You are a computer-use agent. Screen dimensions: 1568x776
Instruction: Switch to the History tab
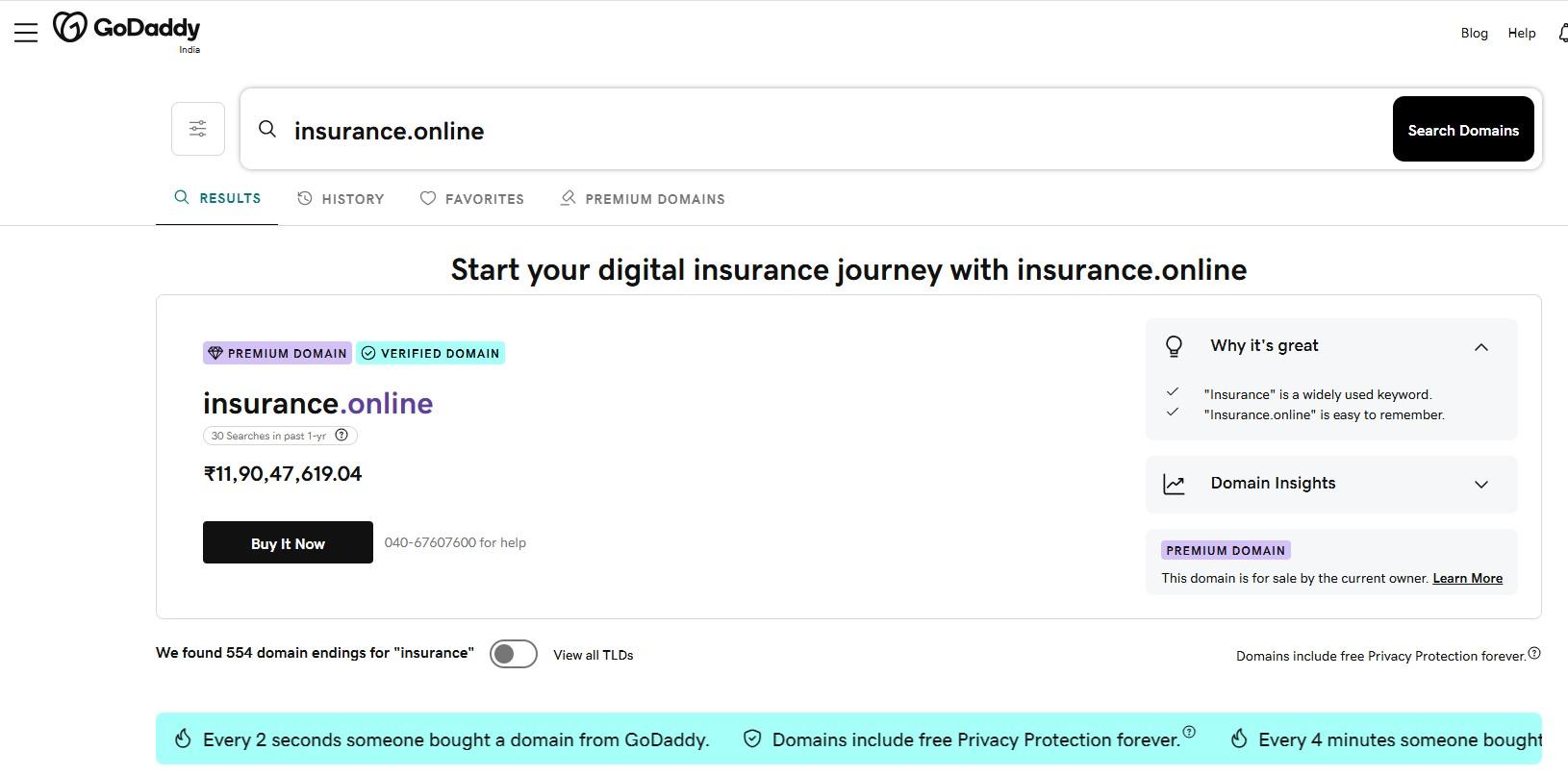pyautogui.click(x=341, y=199)
